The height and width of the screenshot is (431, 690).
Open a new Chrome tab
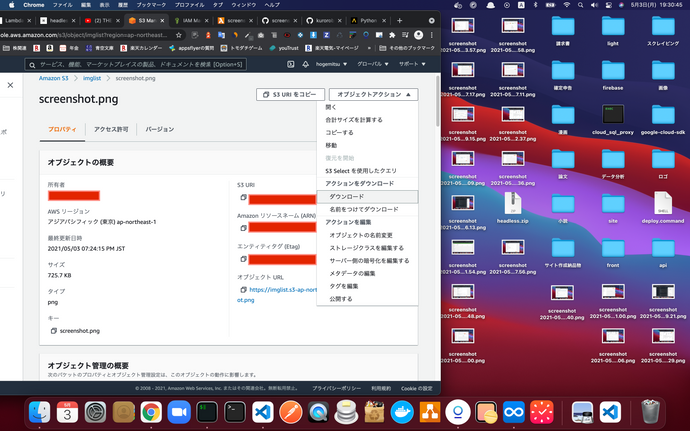tap(400, 21)
